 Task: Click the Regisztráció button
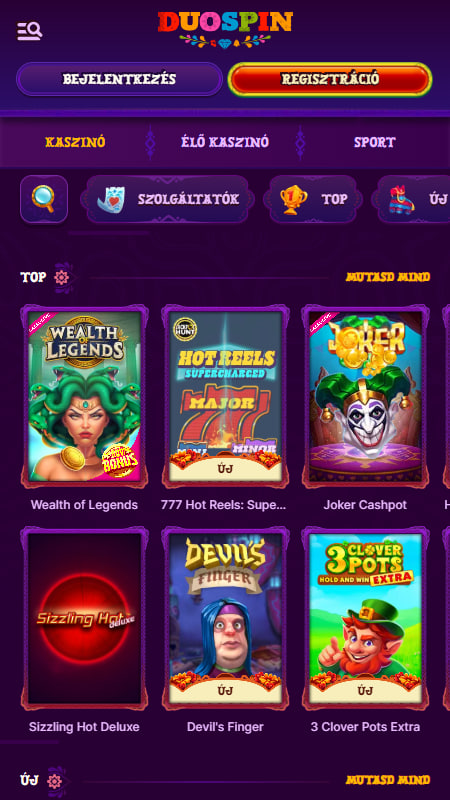click(330, 79)
